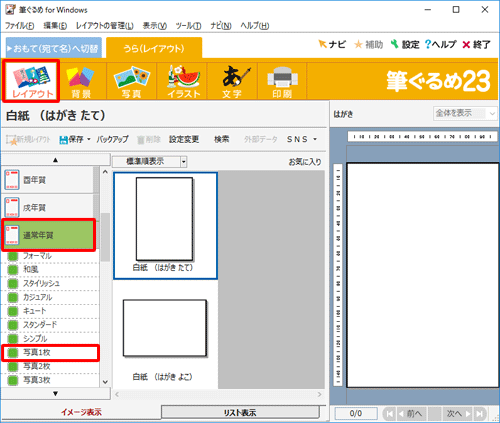The height and width of the screenshot is (423, 500).
Task: Open the ナビ(N) menu
Action: (x=221, y=26)
